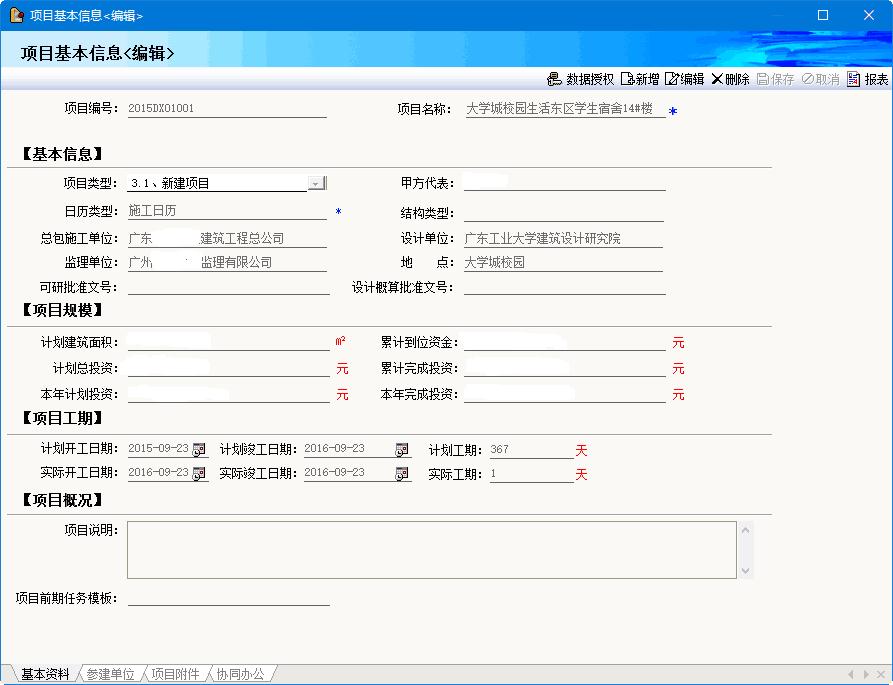Open calendar picker for 实际开工日期

tap(199, 473)
